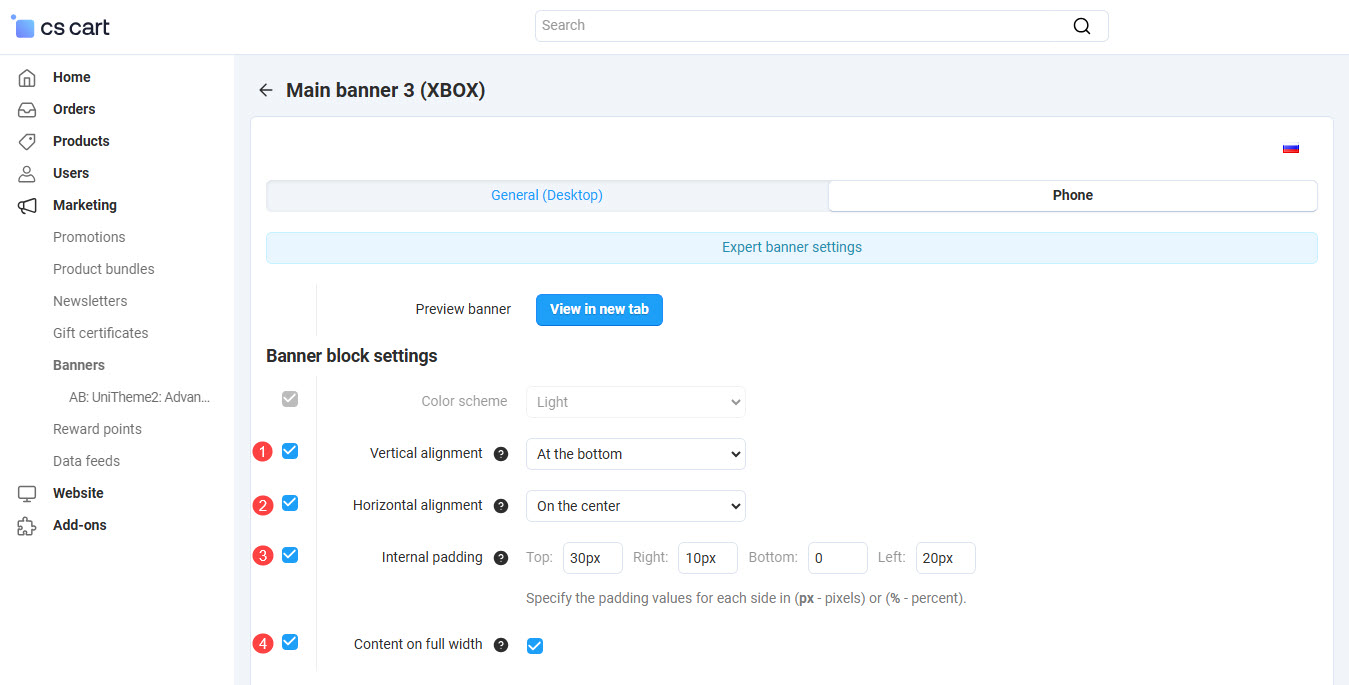
Task: Click the Main banner 3 (XBOX) title
Action: point(386,90)
